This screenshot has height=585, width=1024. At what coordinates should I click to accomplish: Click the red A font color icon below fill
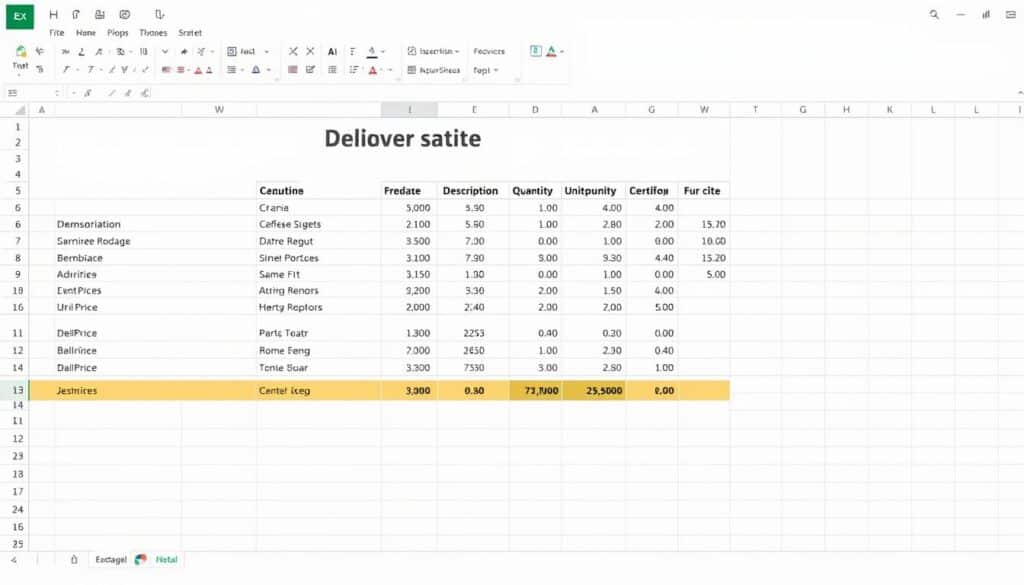click(373, 70)
